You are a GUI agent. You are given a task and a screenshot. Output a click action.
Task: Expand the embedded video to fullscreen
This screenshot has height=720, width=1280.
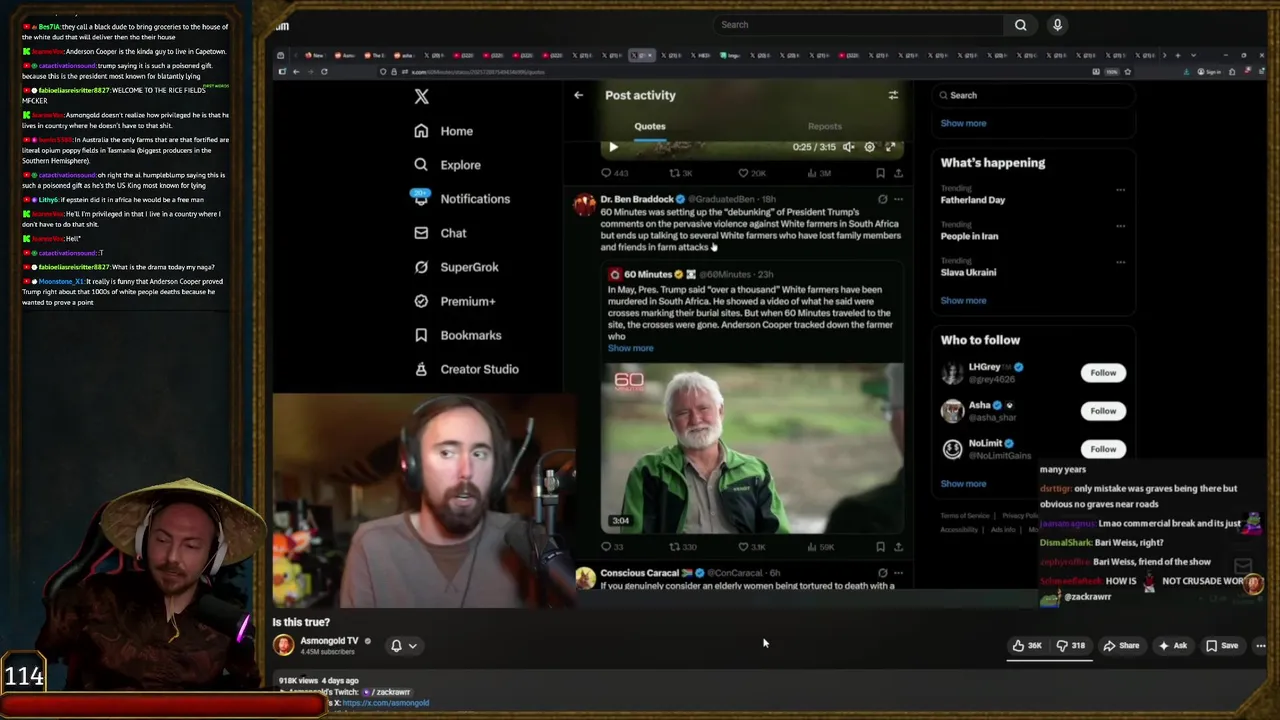coord(890,147)
